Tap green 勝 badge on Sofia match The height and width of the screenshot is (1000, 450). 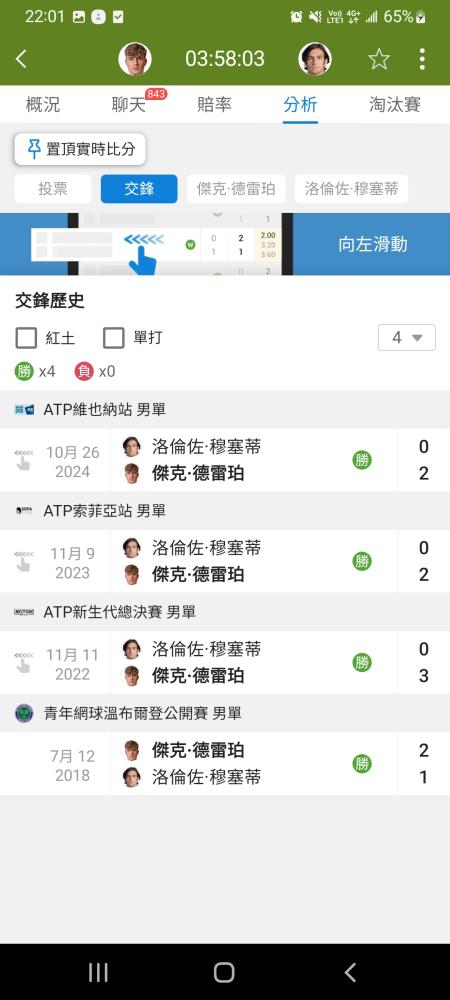click(x=362, y=561)
